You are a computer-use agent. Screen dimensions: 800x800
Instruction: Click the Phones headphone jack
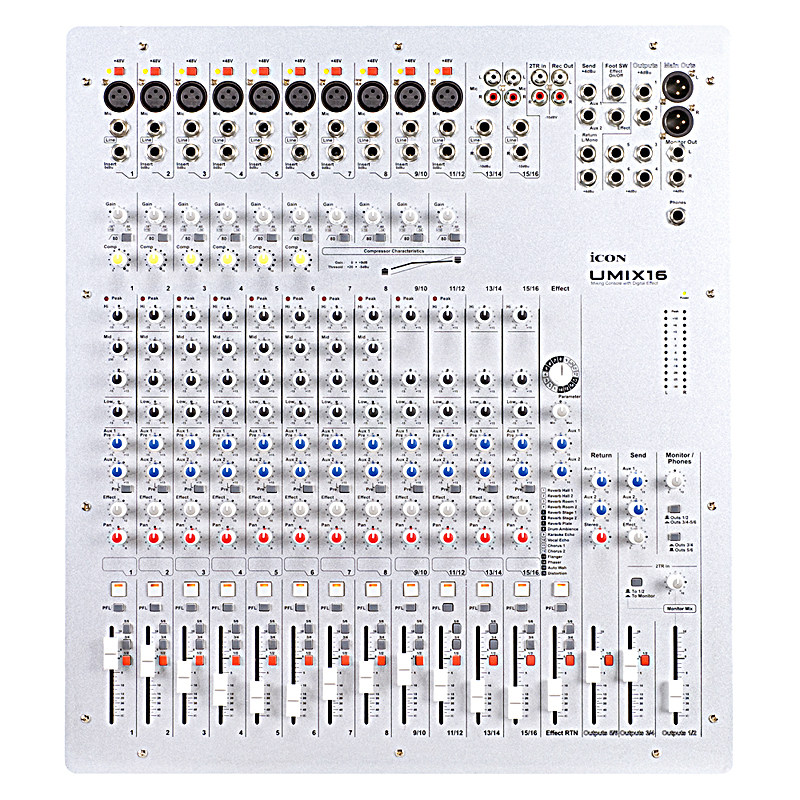[x=677, y=216]
